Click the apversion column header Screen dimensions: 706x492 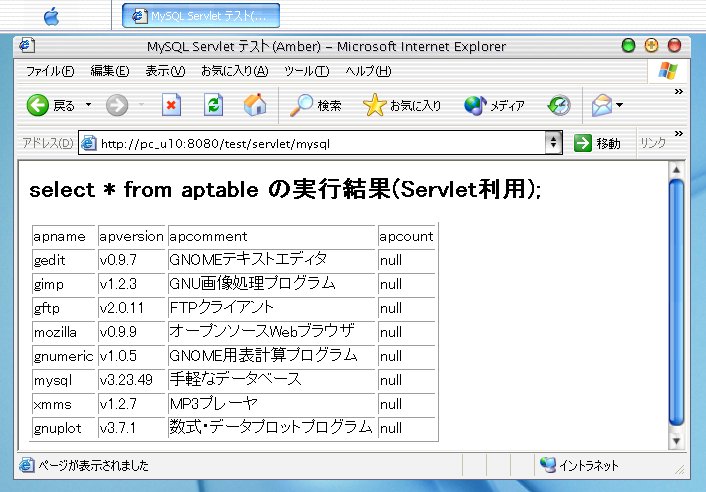[x=131, y=236]
